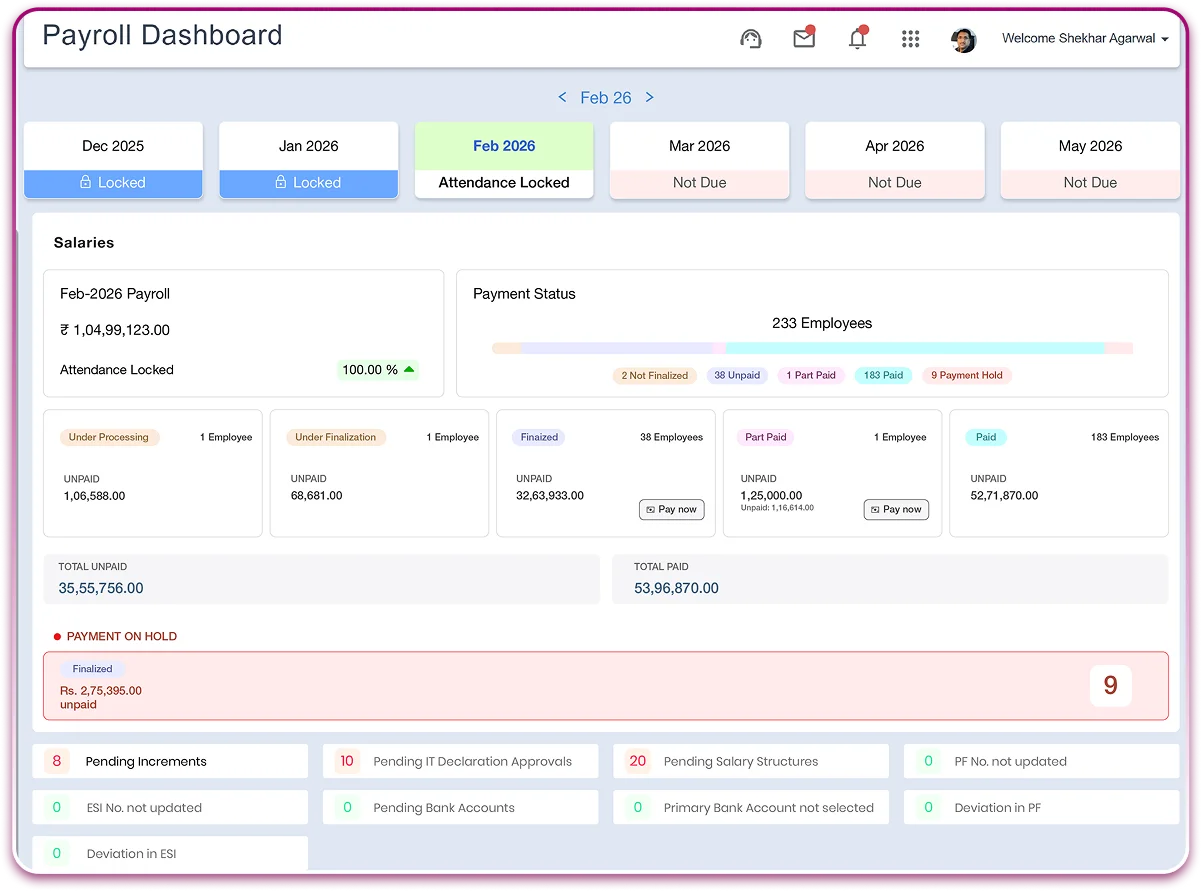Open the support headset icon

tap(751, 39)
